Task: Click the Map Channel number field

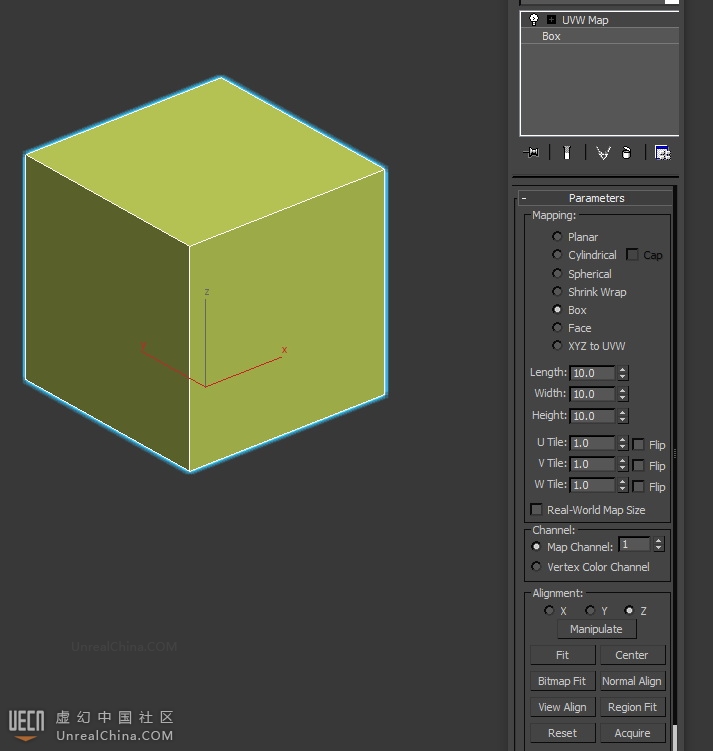Action: point(634,545)
